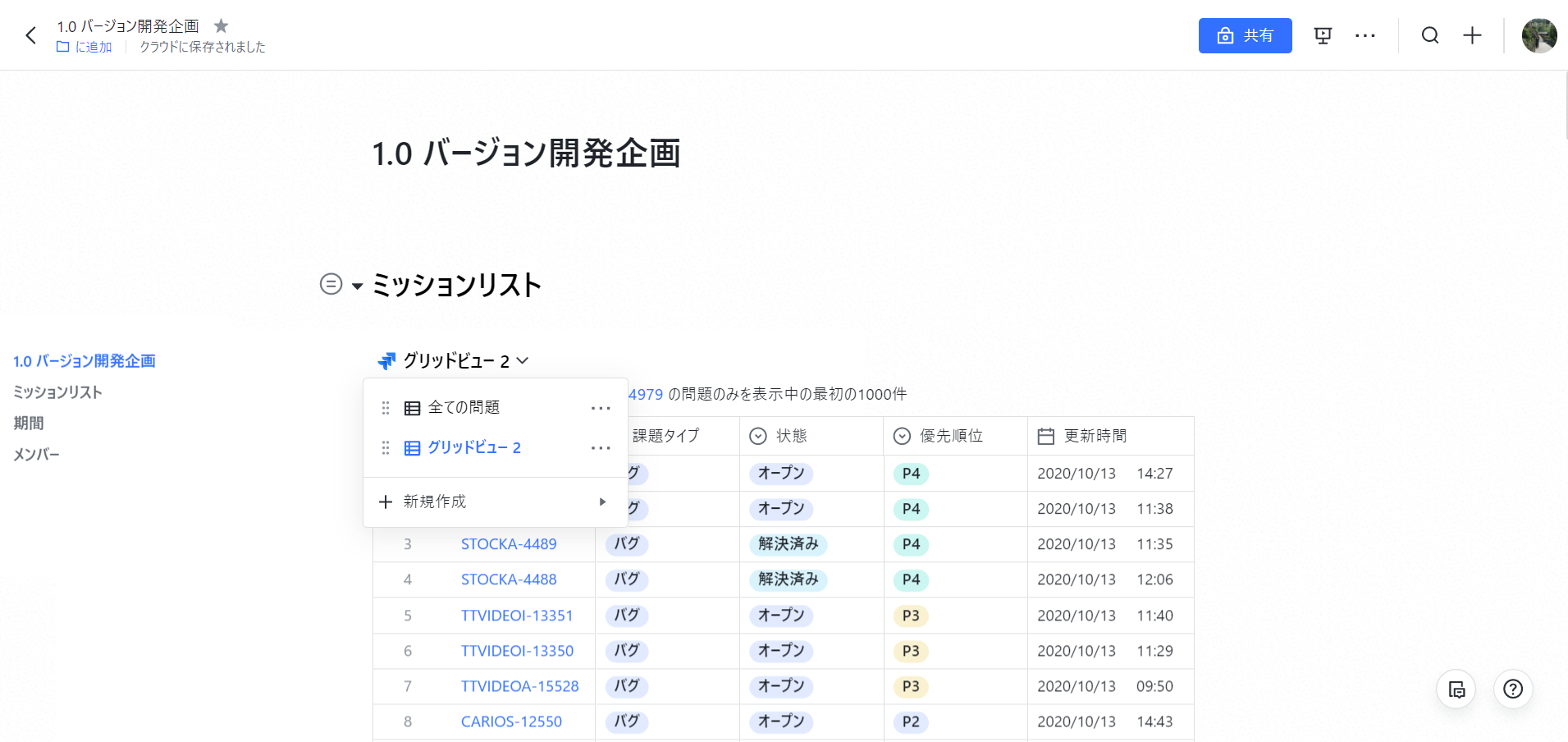
Task: Click the search magnifier icon
Action: (x=1430, y=35)
